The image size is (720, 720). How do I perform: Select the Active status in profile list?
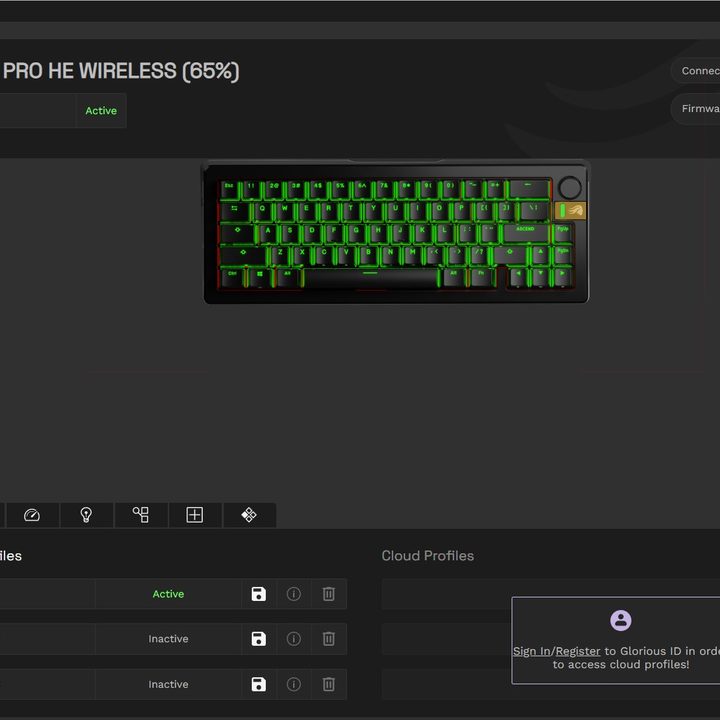(168, 594)
